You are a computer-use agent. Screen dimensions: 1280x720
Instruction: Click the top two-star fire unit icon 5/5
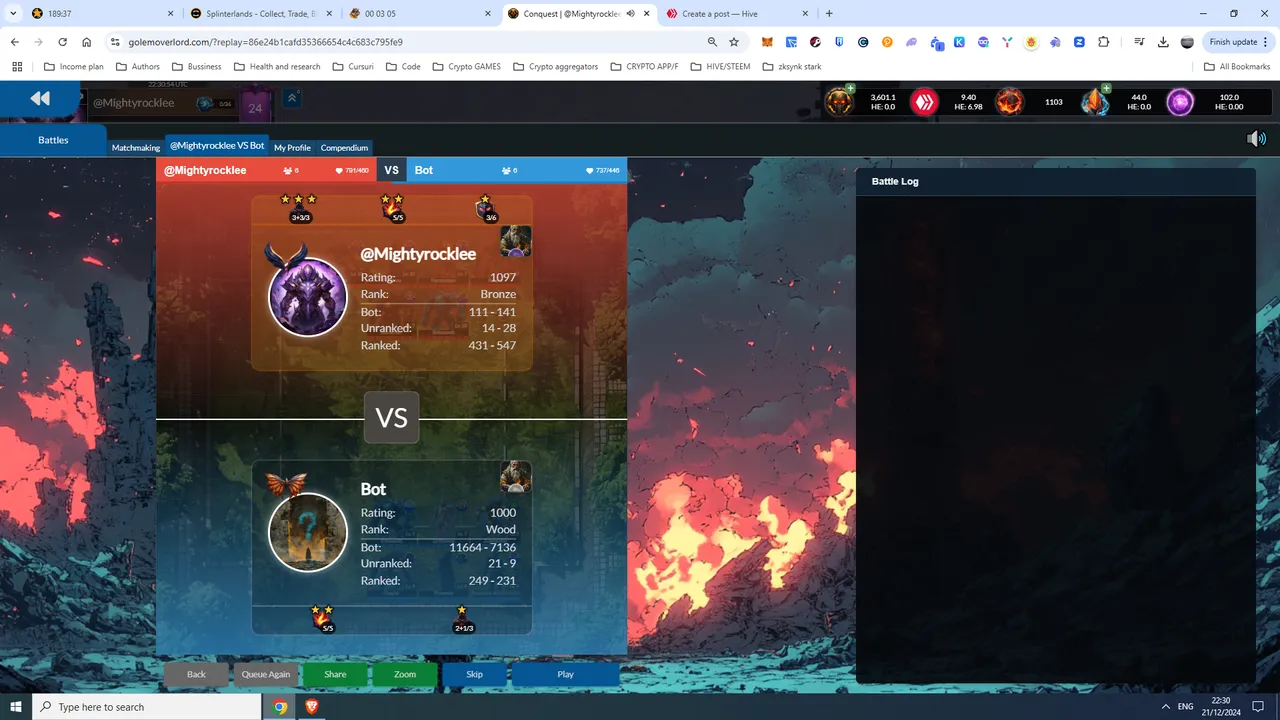pos(393,208)
